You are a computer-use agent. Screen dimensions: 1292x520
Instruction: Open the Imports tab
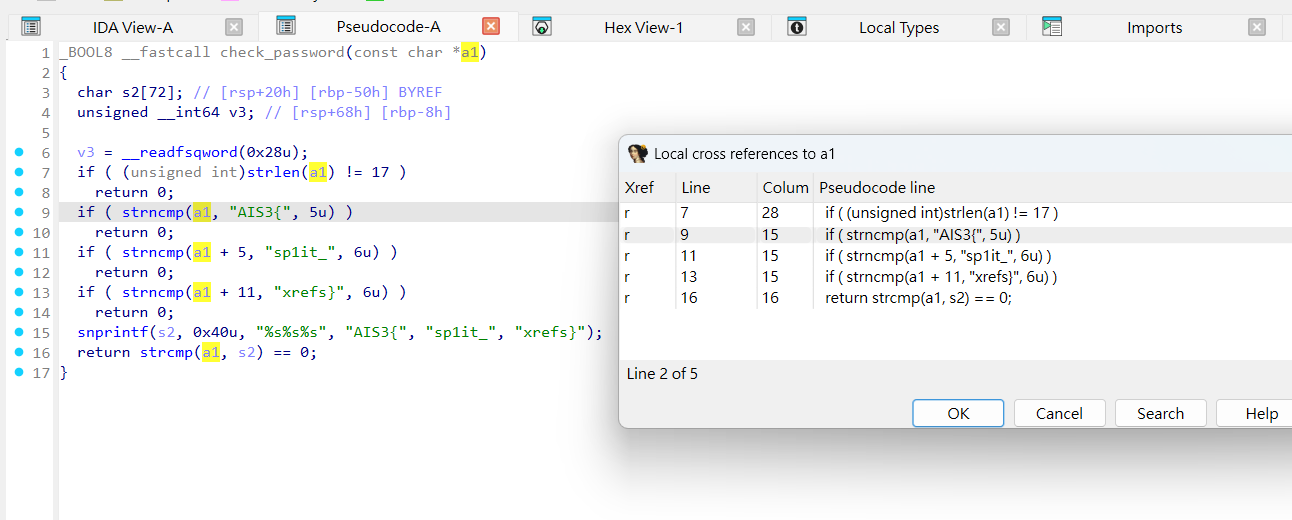pyautogui.click(x=1154, y=27)
